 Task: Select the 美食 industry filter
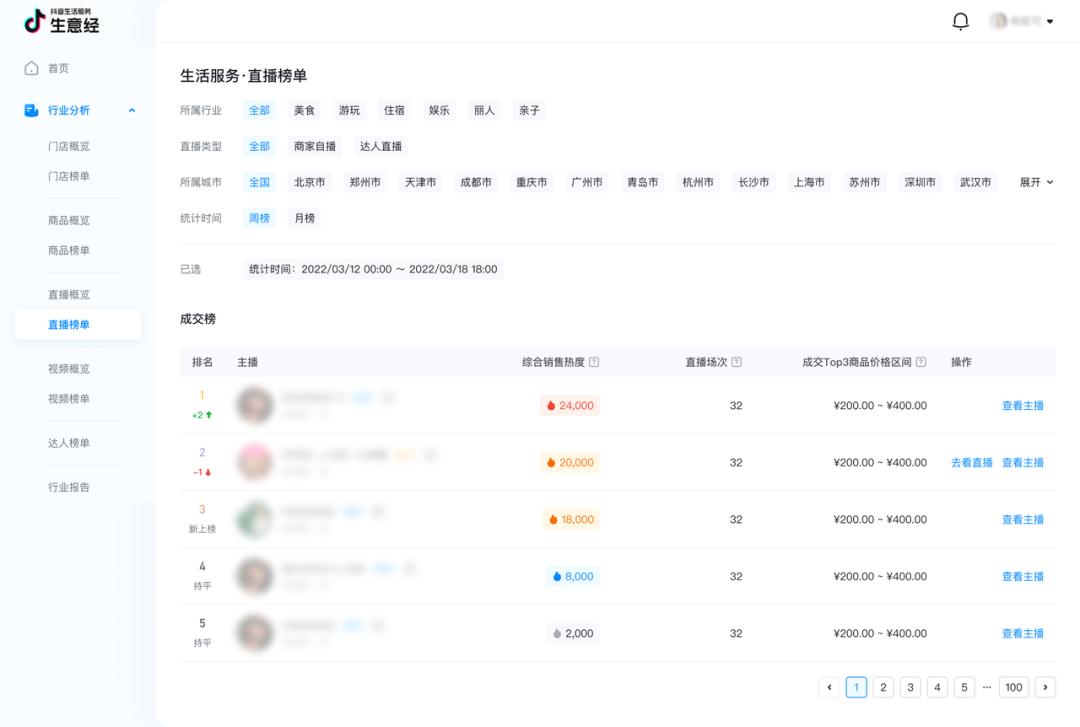304,111
